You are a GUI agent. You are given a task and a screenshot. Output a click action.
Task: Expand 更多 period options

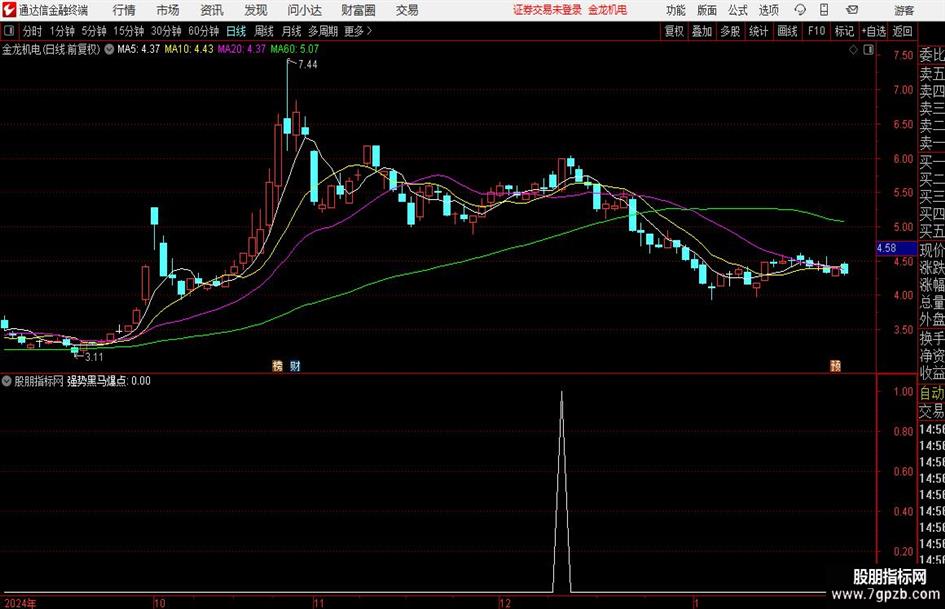357,31
